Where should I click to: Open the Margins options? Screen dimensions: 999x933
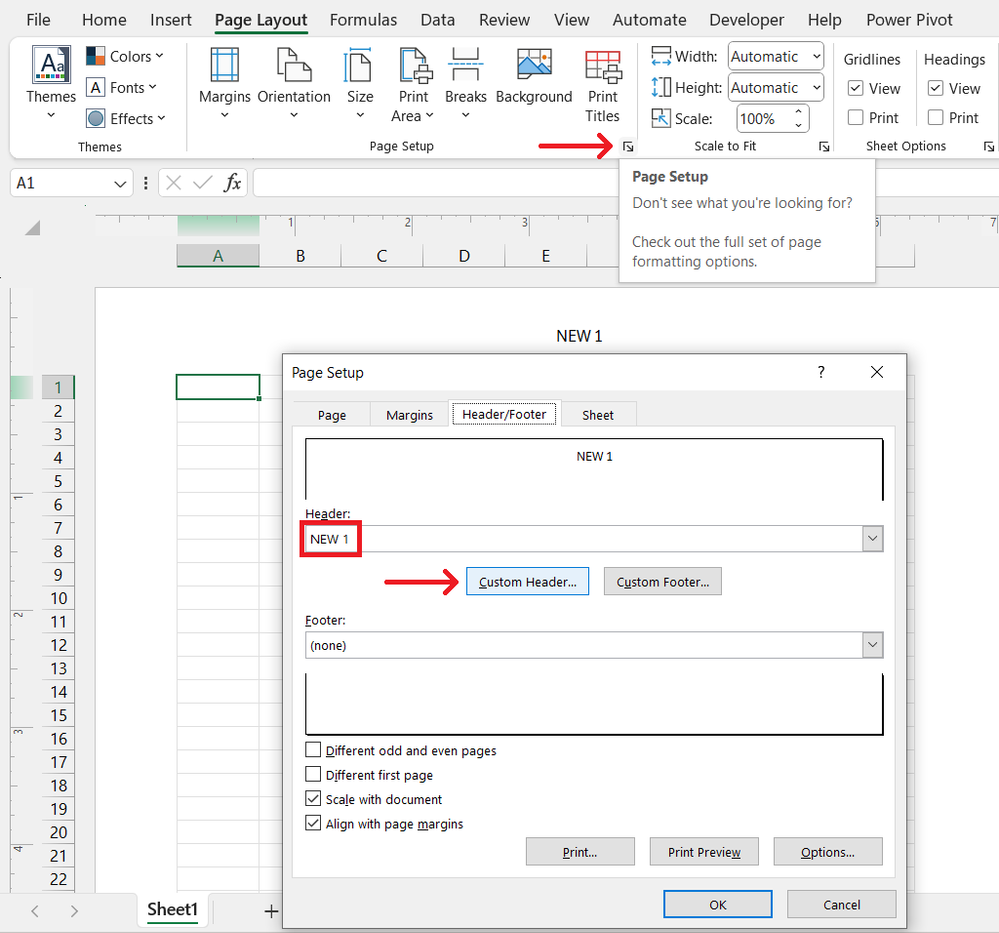224,83
